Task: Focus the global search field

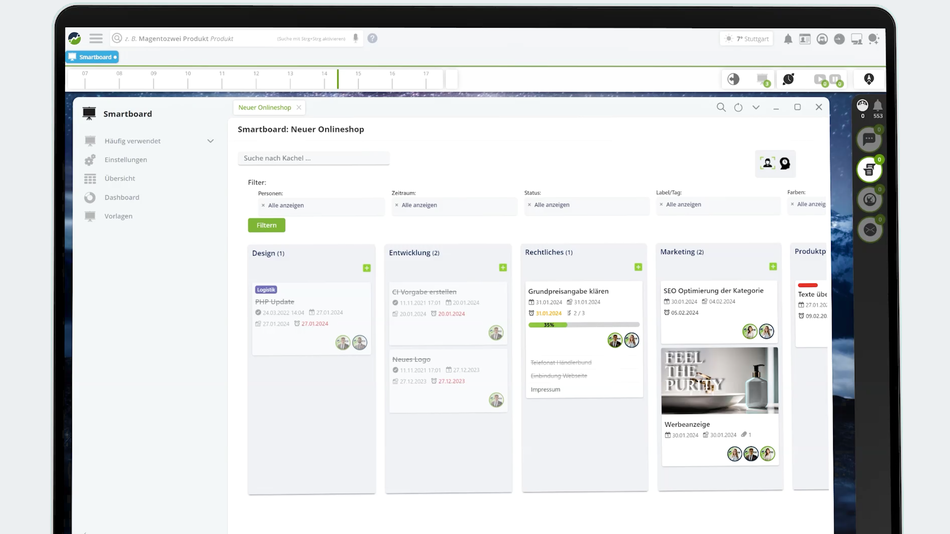Action: point(234,38)
